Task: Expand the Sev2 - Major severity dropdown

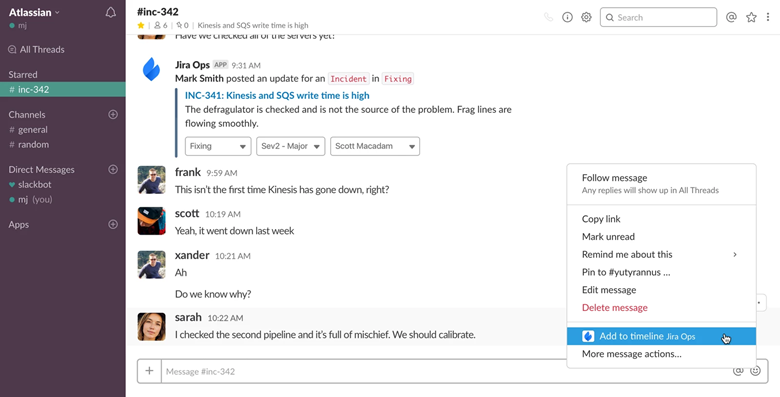Action: (x=291, y=146)
